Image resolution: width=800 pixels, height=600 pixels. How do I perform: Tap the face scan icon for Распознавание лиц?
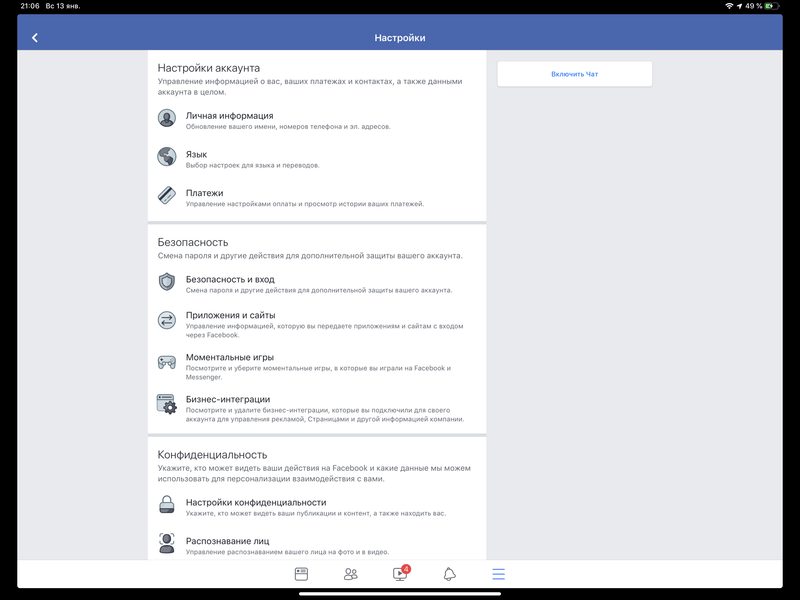[x=167, y=543]
